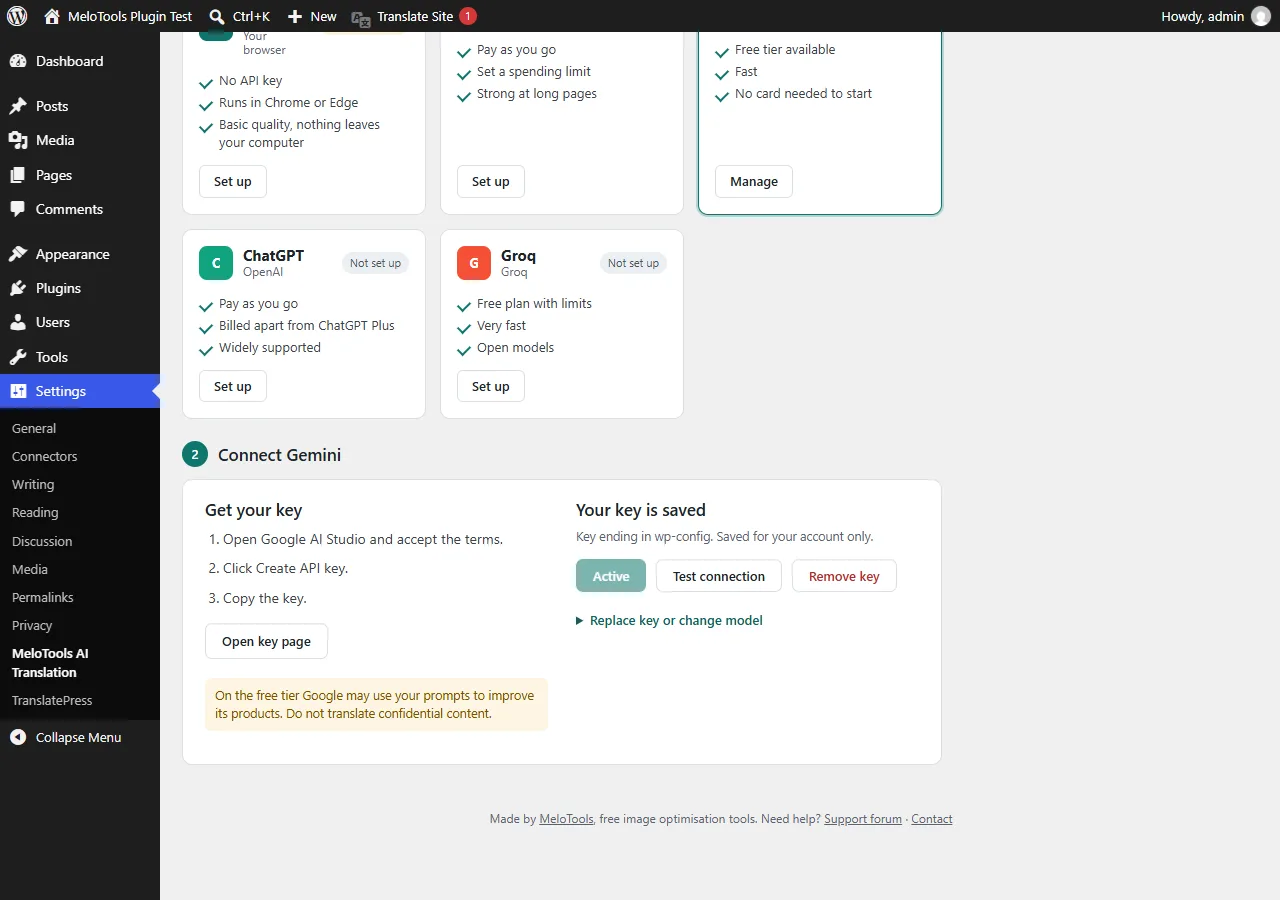
Task: Click Set up on the pay-as-you-go card above ChatGPT
Action: point(491,181)
